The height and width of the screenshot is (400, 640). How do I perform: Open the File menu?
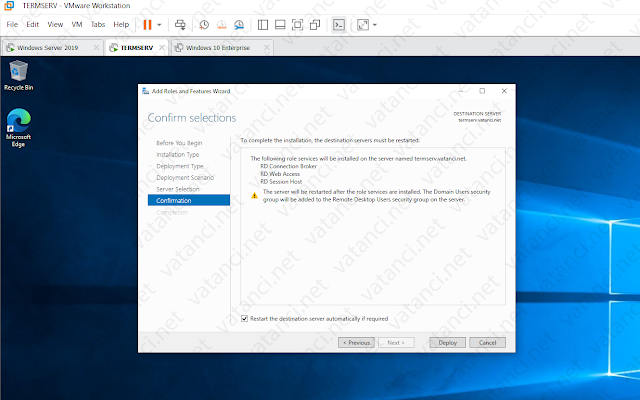coord(12,24)
